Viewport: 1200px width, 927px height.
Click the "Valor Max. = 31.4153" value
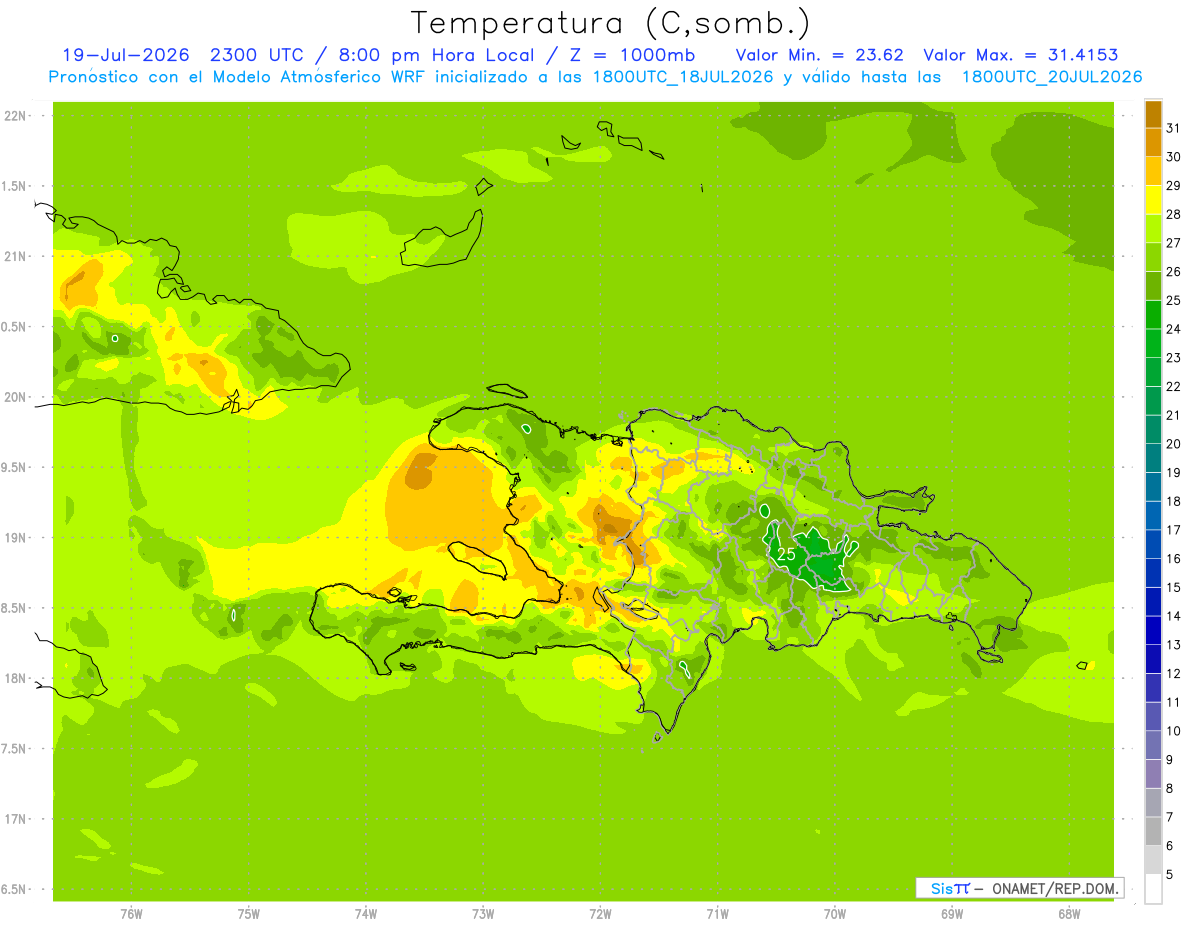(x=1020, y=55)
